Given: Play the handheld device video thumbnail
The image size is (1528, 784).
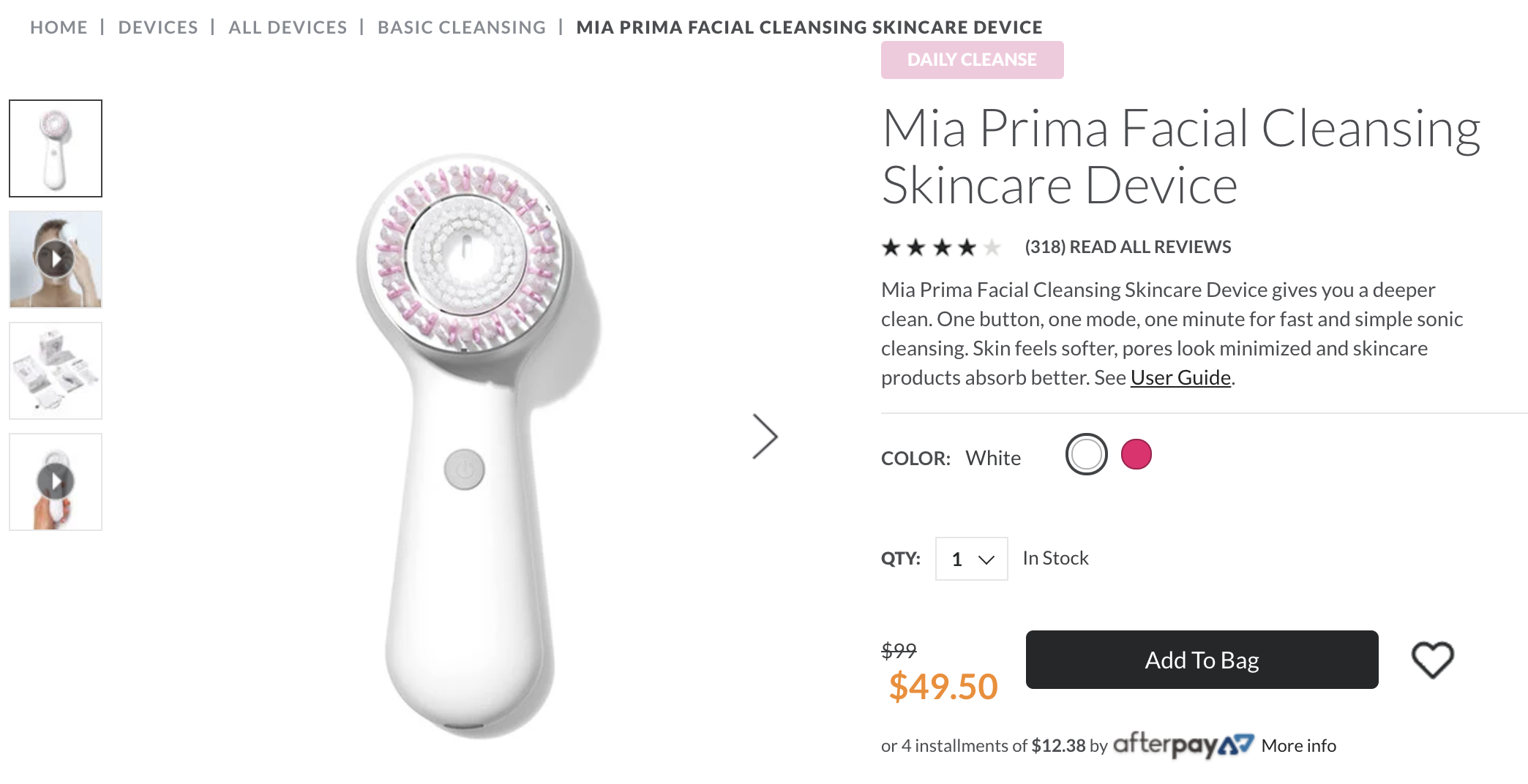Looking at the screenshot, I should (56, 482).
